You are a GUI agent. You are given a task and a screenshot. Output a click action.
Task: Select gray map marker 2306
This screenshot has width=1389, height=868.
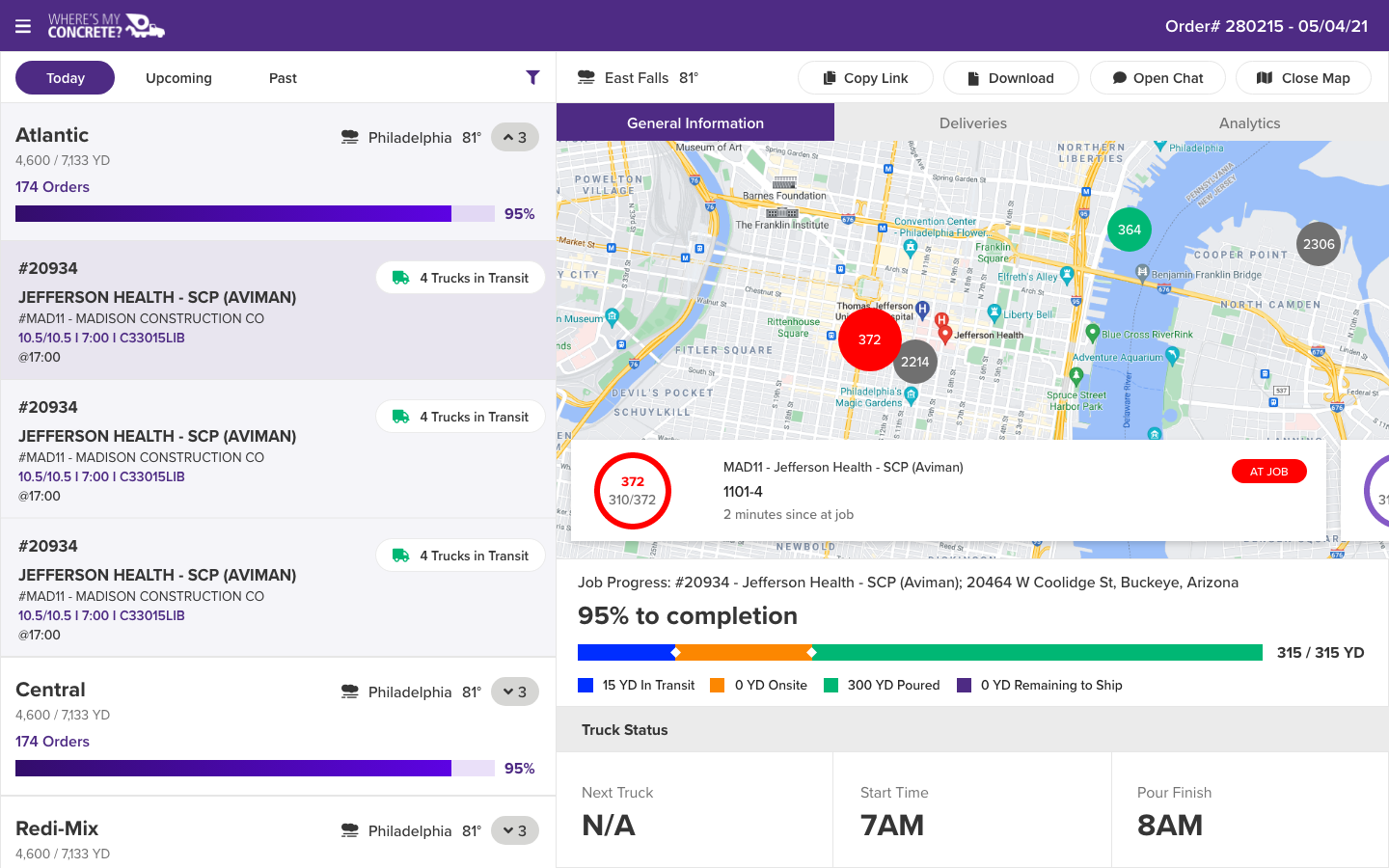click(1319, 244)
